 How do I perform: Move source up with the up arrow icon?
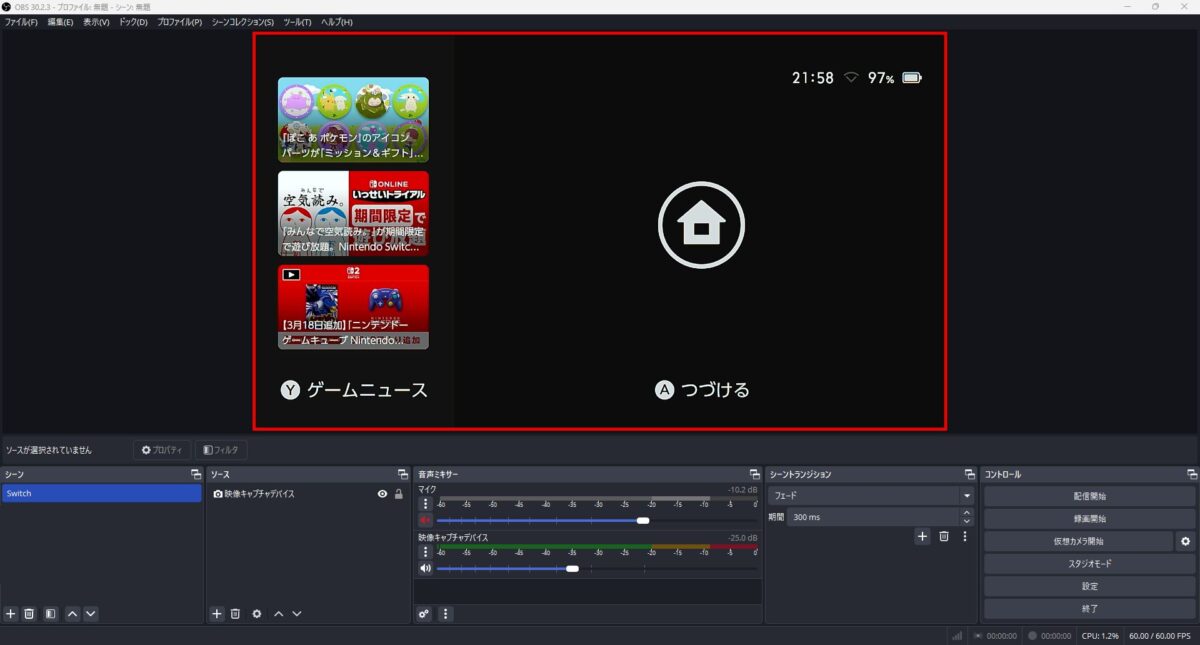tap(278, 613)
